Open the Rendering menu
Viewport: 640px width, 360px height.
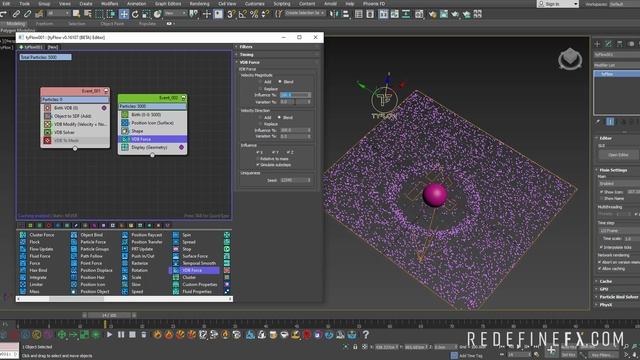pyautogui.click(x=199, y=4)
